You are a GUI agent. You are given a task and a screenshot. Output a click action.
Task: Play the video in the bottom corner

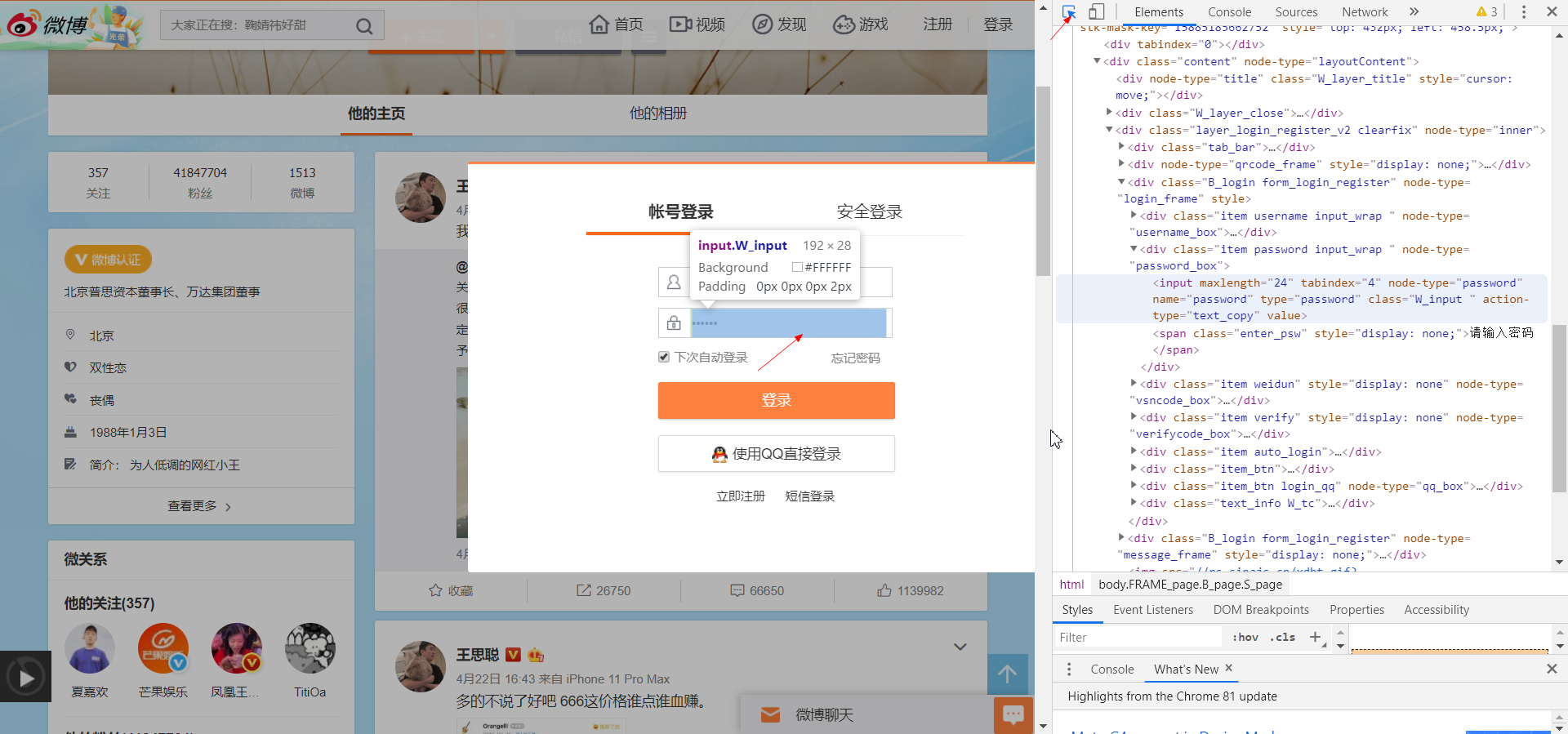[26, 677]
